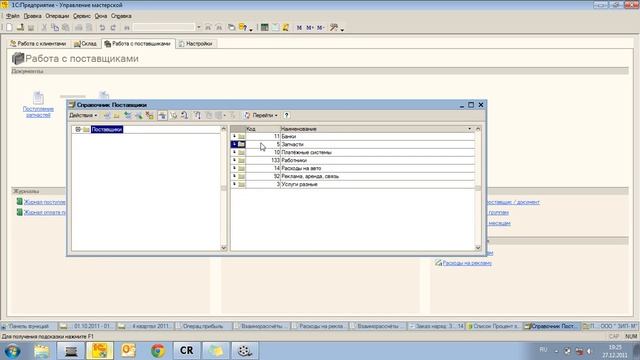The image size is (640, 360).
Task: Select Поставщики in the left tree
Action: coord(107,129)
